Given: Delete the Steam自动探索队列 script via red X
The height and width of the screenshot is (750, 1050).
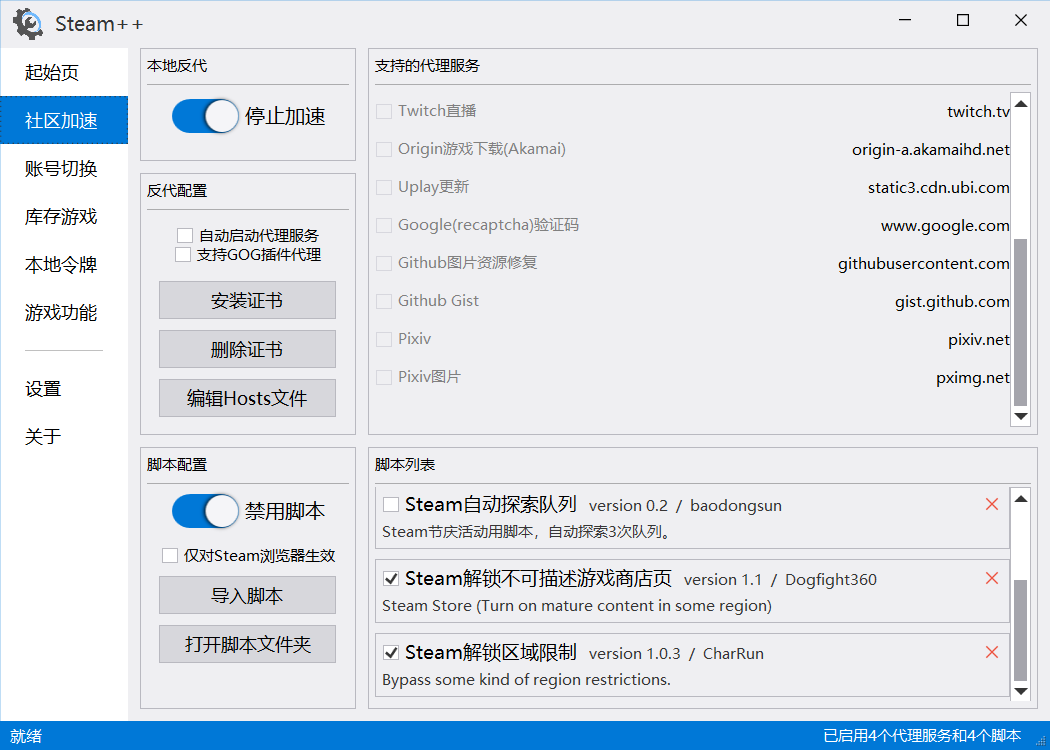Looking at the screenshot, I should (991, 505).
